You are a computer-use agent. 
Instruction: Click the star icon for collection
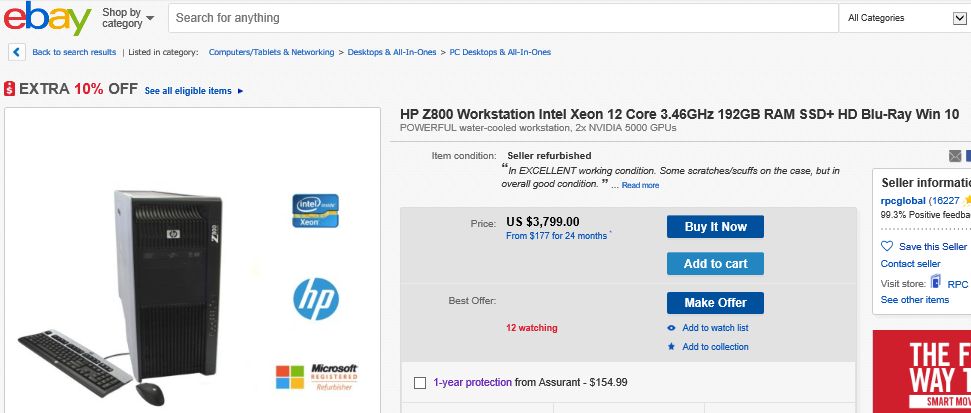click(671, 347)
